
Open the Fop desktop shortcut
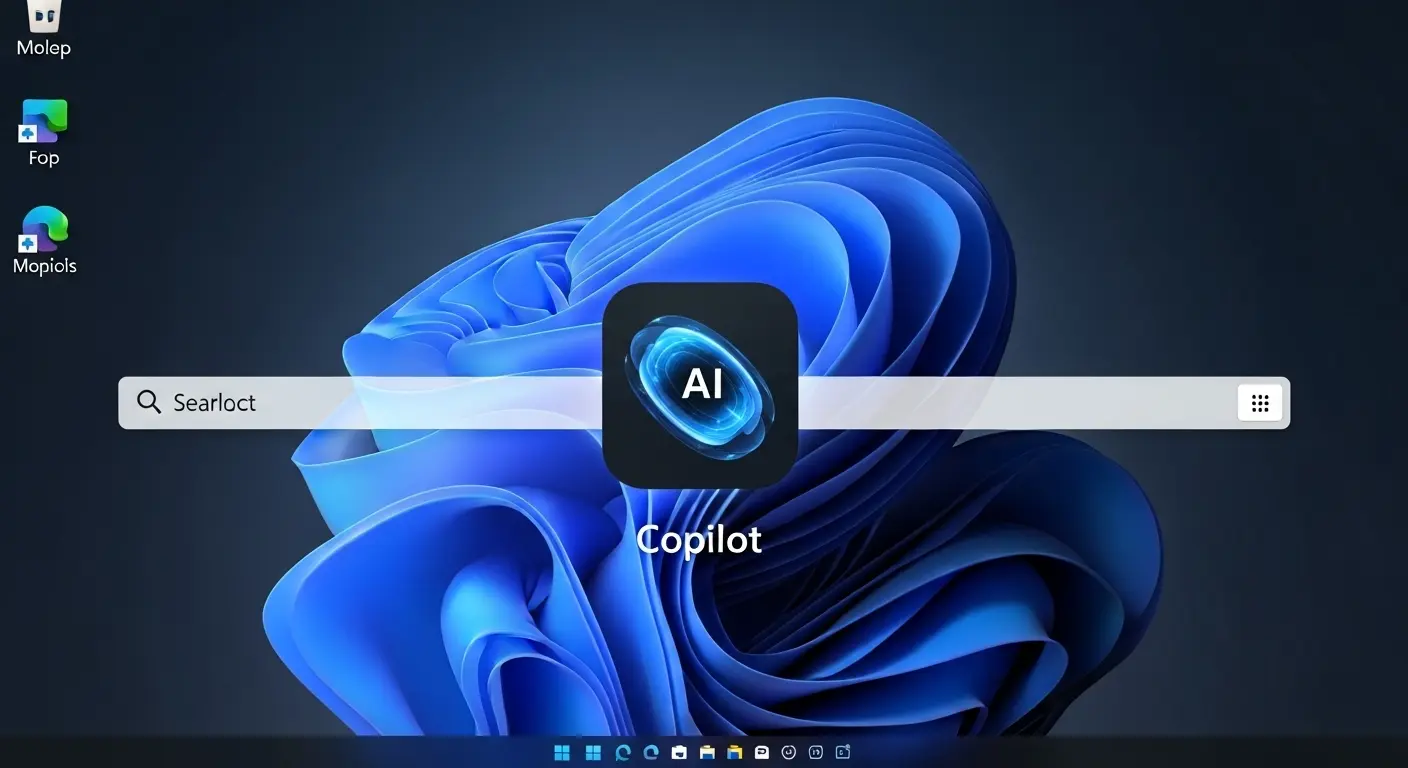(44, 132)
